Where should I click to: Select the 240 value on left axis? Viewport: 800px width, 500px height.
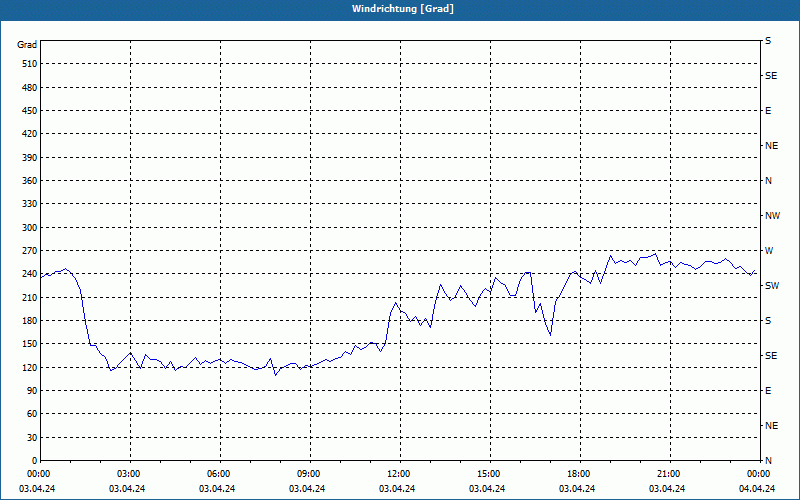point(30,274)
